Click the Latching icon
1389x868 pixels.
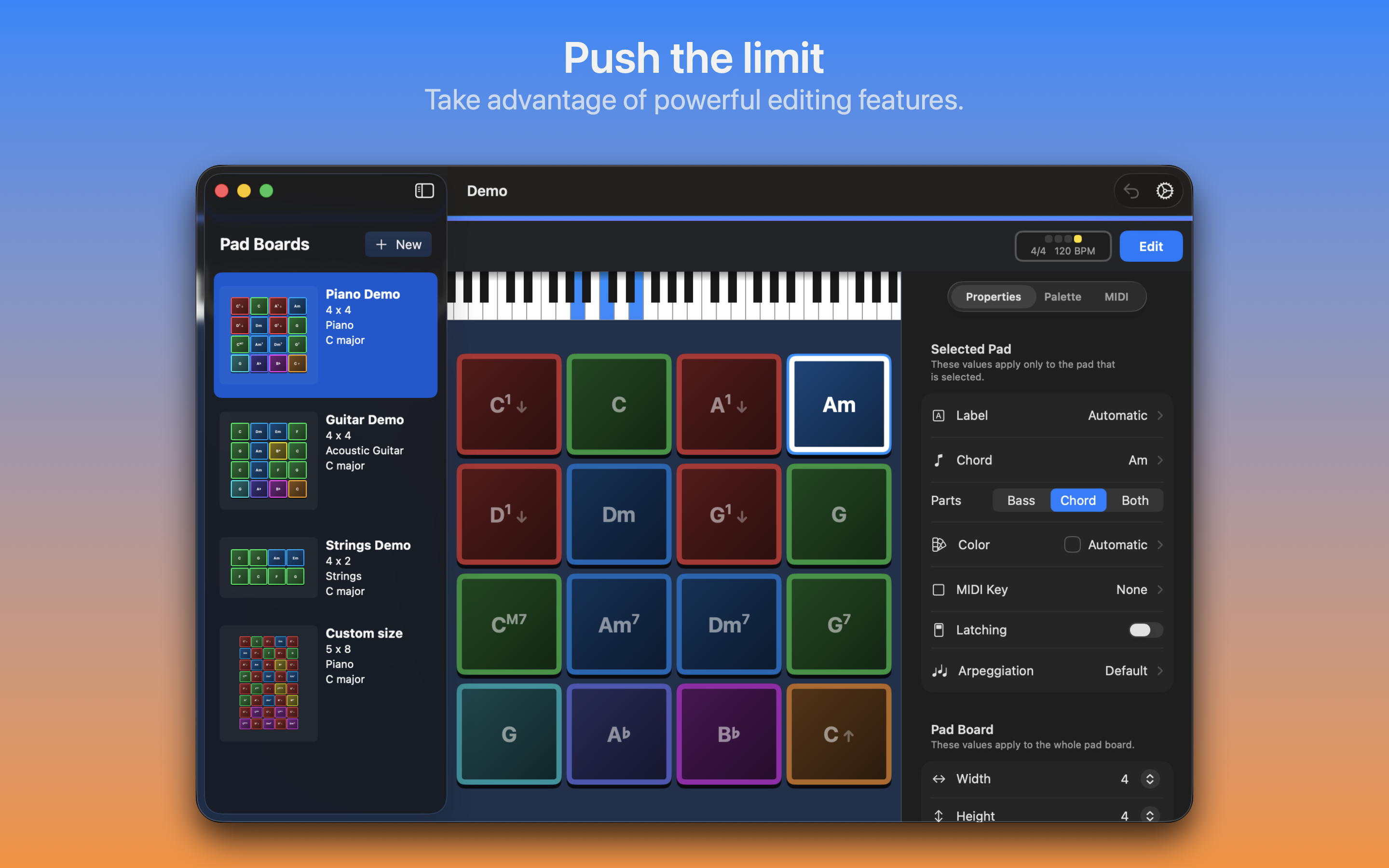939,630
